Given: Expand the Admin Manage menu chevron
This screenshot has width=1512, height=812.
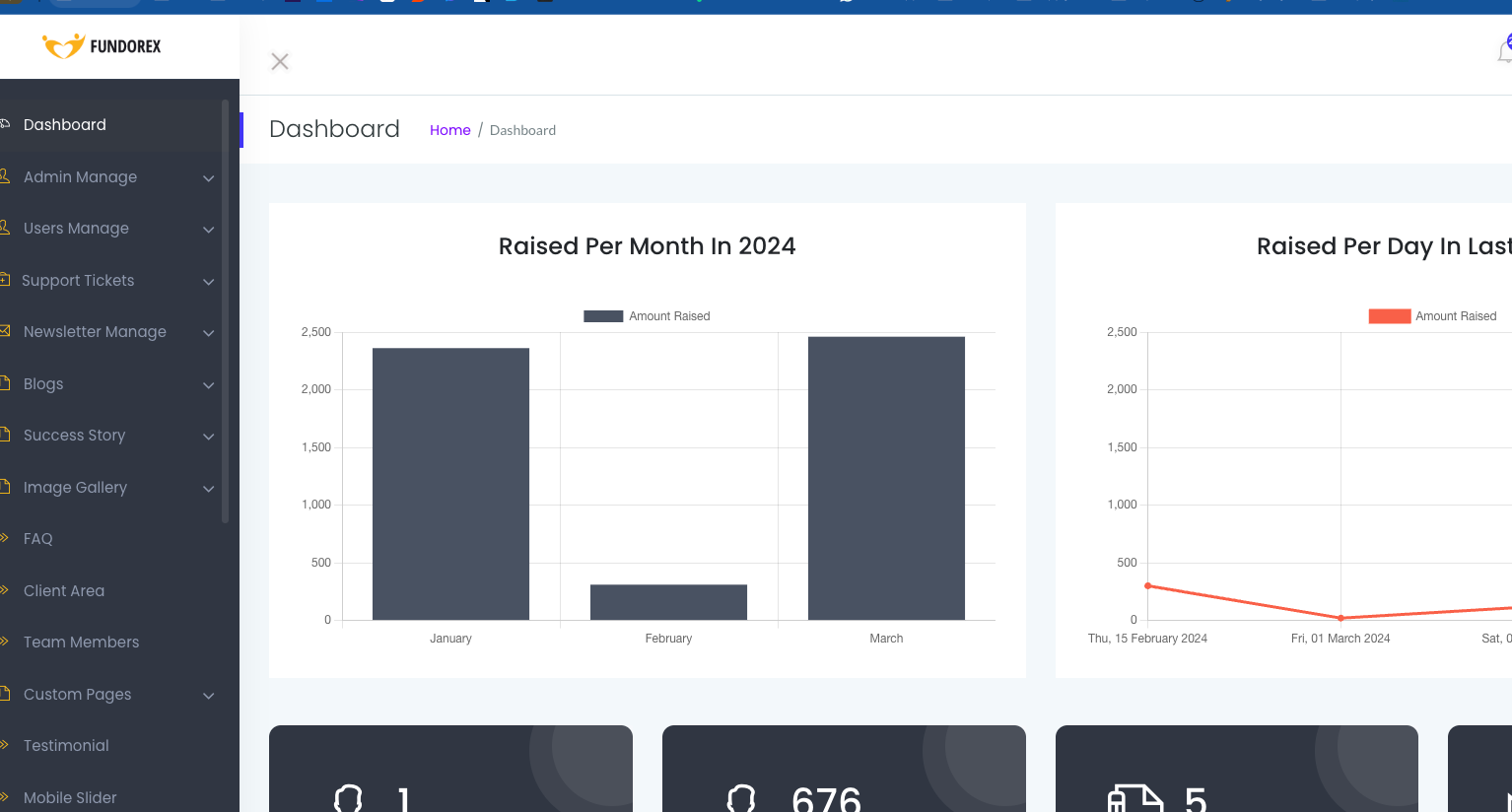Looking at the screenshot, I should (x=209, y=178).
